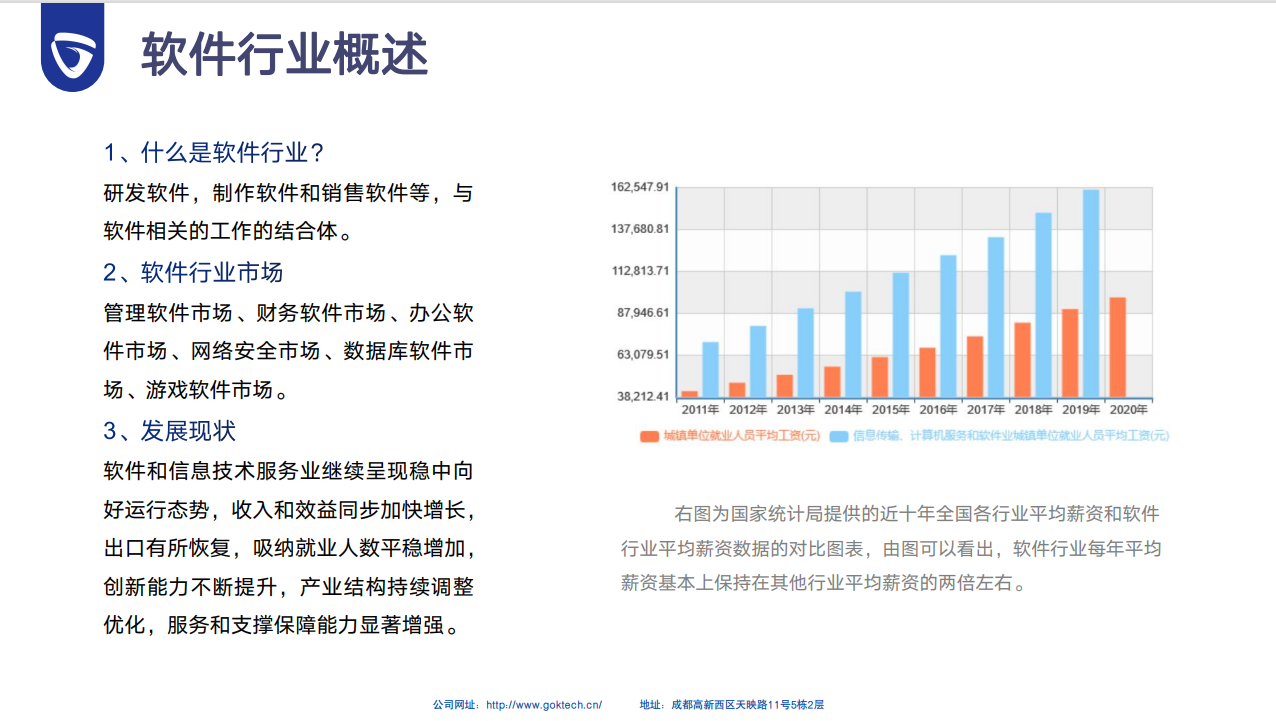
Task: Click the orange bar above 2020年
Action: (x=1117, y=347)
